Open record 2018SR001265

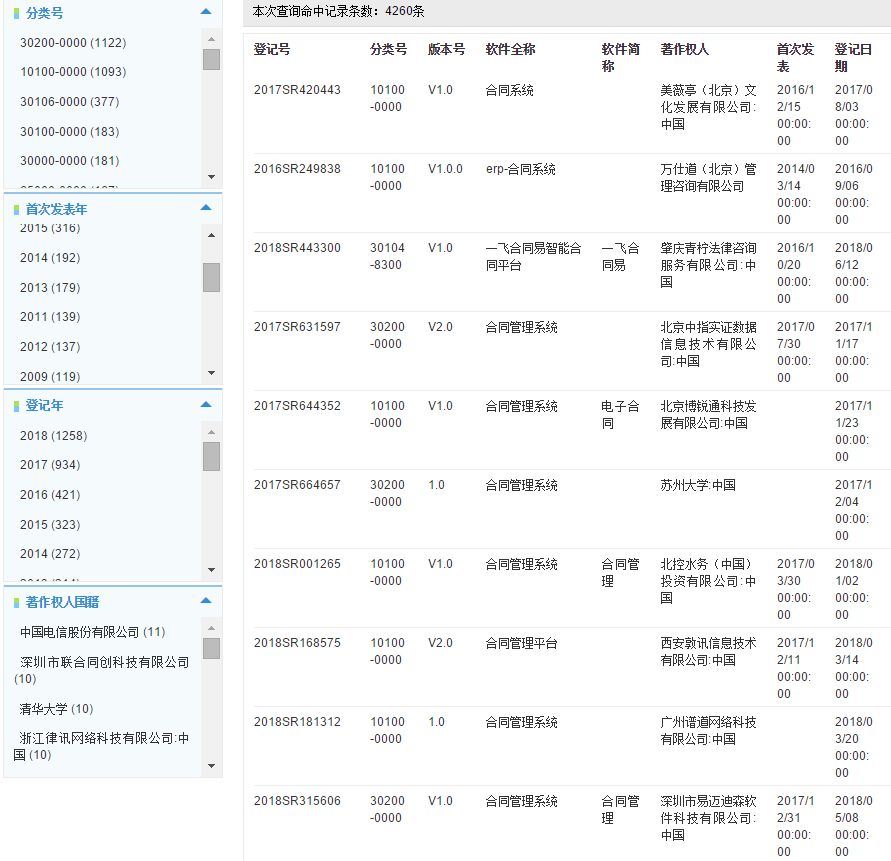tap(297, 564)
